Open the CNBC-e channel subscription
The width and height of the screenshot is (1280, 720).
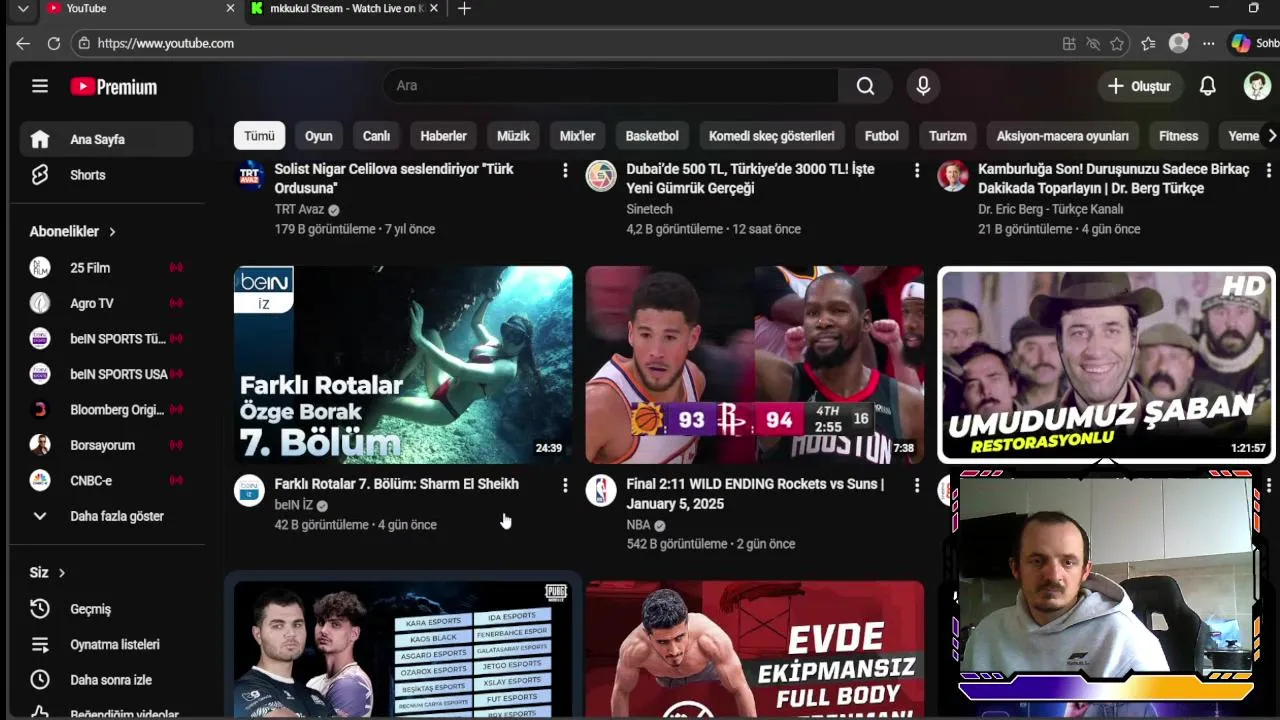[106, 480]
